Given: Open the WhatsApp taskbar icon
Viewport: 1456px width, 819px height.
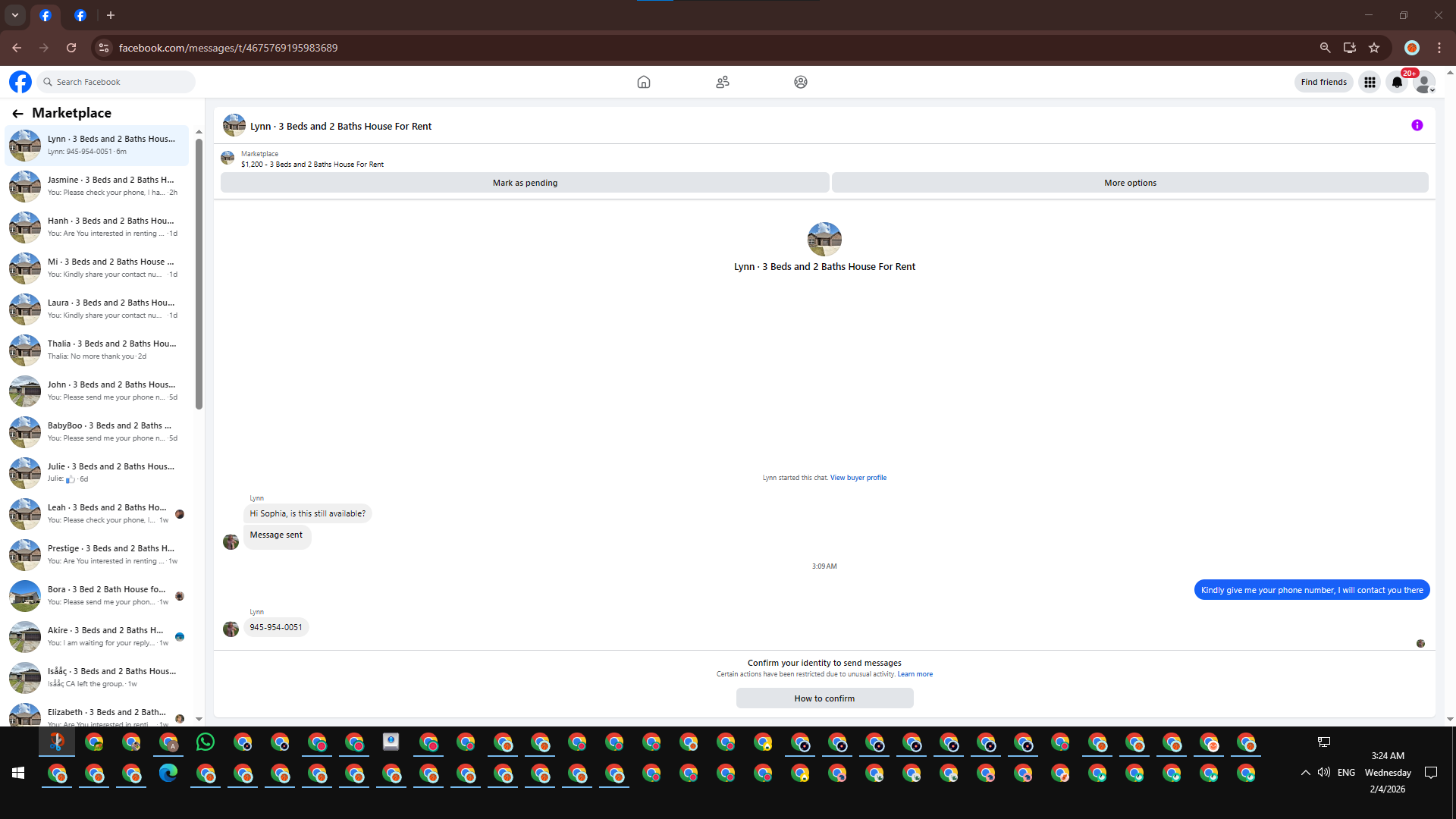Looking at the screenshot, I should point(205,742).
